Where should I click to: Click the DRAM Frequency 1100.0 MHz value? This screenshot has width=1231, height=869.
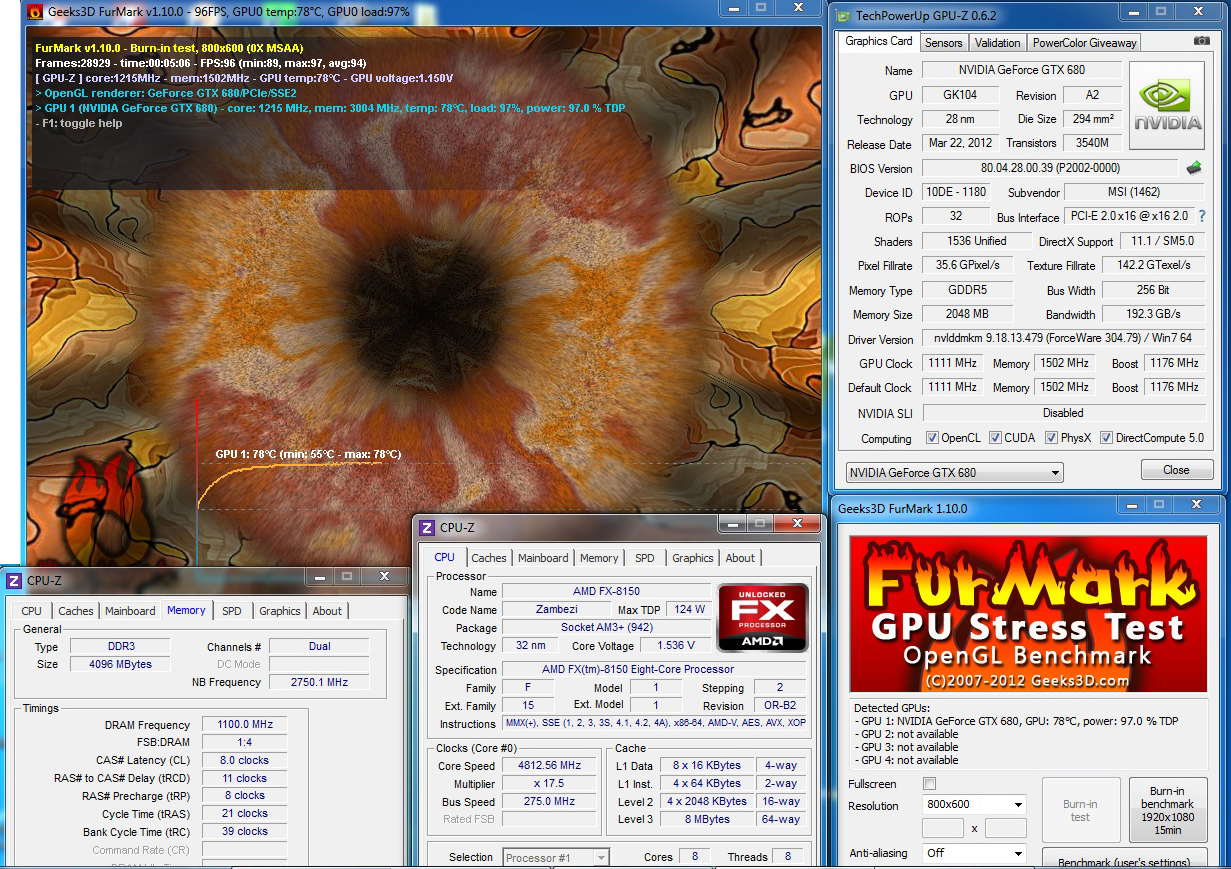(244, 724)
